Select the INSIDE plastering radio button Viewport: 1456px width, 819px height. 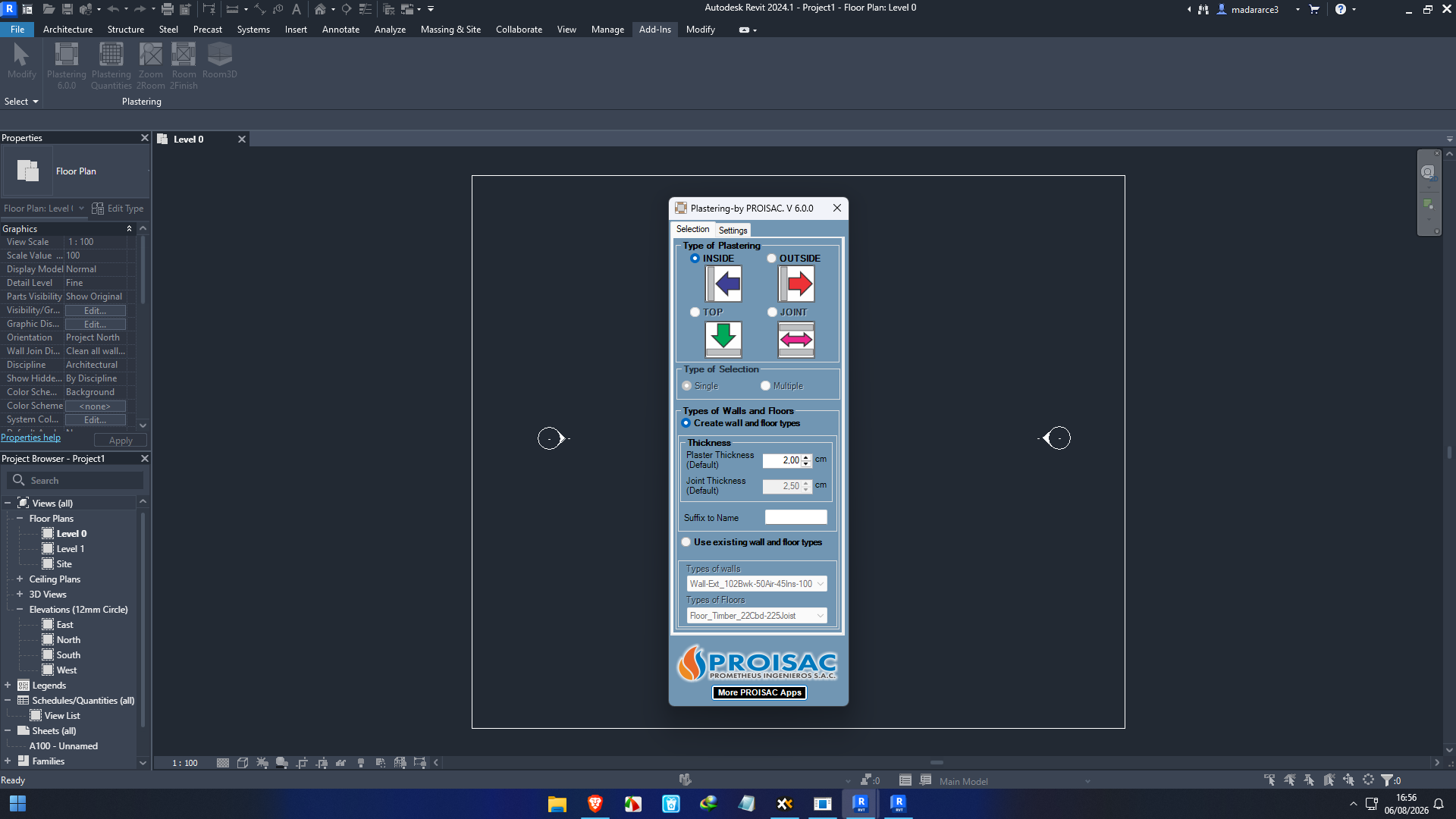pos(695,259)
